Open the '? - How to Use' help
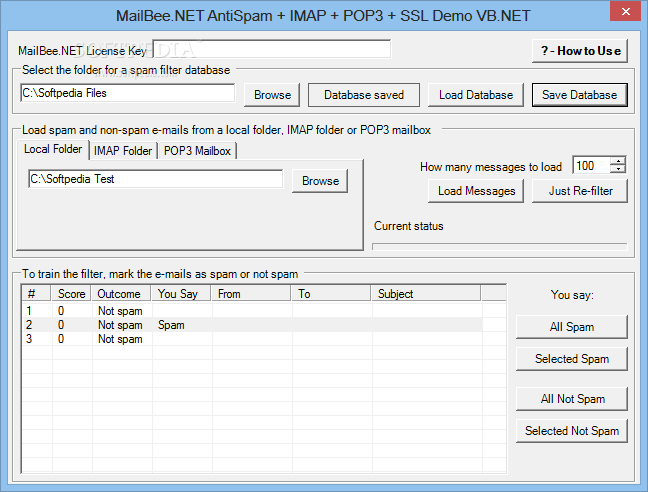 pos(579,51)
